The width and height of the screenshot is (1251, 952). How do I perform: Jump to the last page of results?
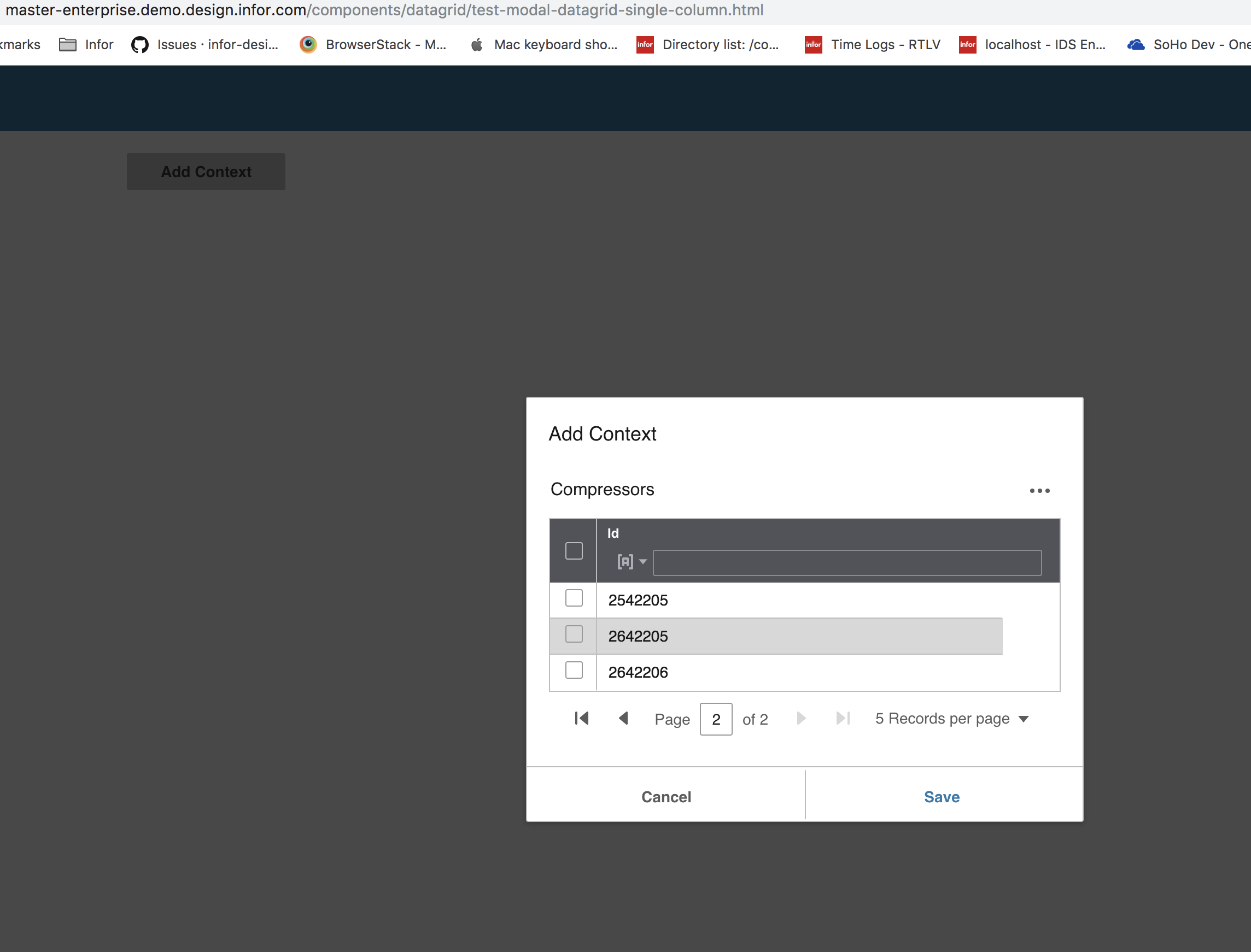click(843, 719)
